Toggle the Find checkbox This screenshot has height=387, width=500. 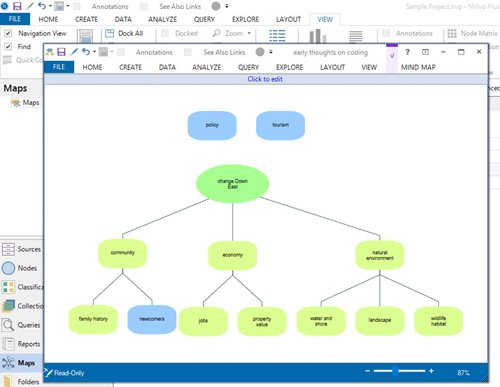8,46
